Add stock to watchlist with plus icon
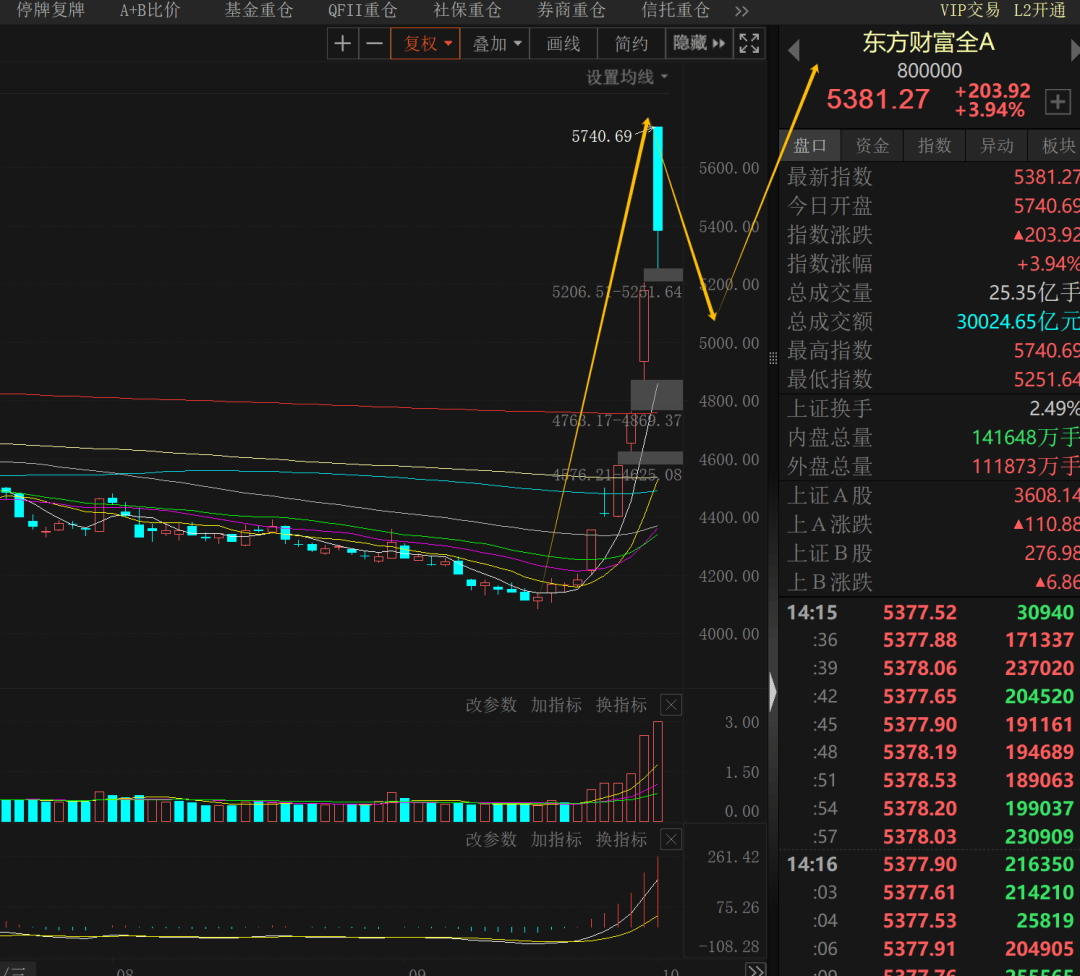 (1057, 102)
